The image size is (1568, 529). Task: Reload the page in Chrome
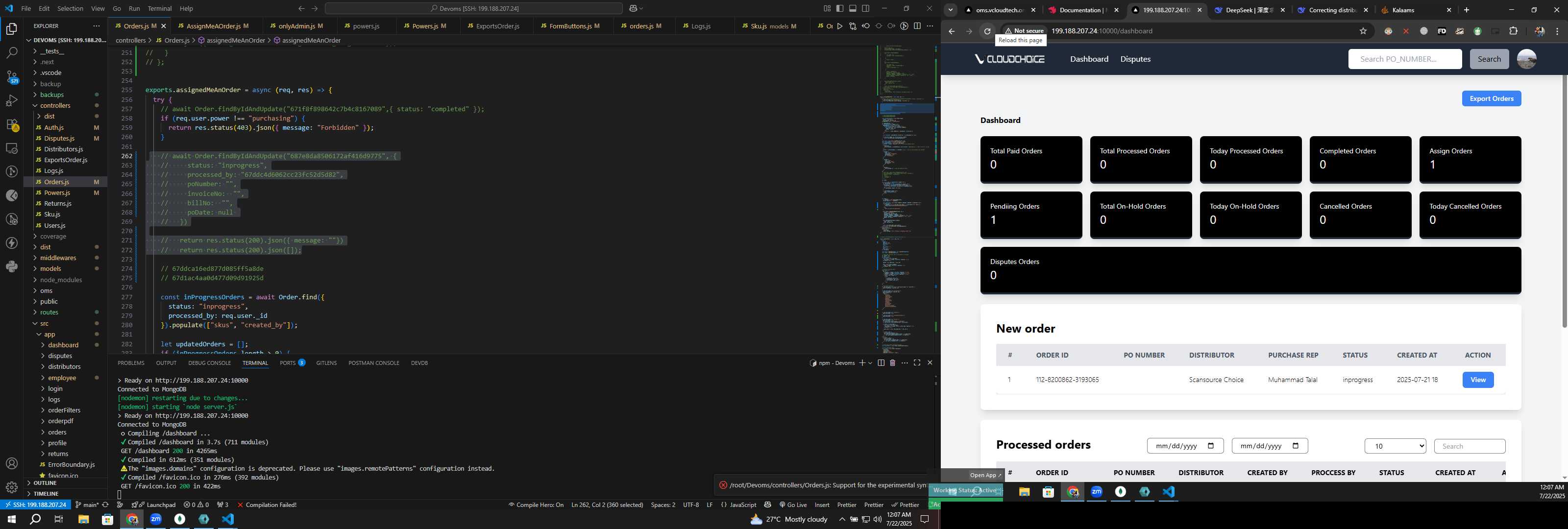[x=987, y=31]
